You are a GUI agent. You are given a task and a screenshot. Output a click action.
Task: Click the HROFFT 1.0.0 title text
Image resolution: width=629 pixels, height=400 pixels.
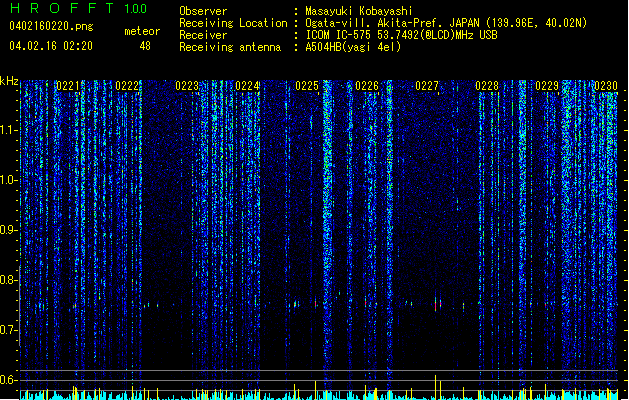pyautogui.click(x=79, y=8)
